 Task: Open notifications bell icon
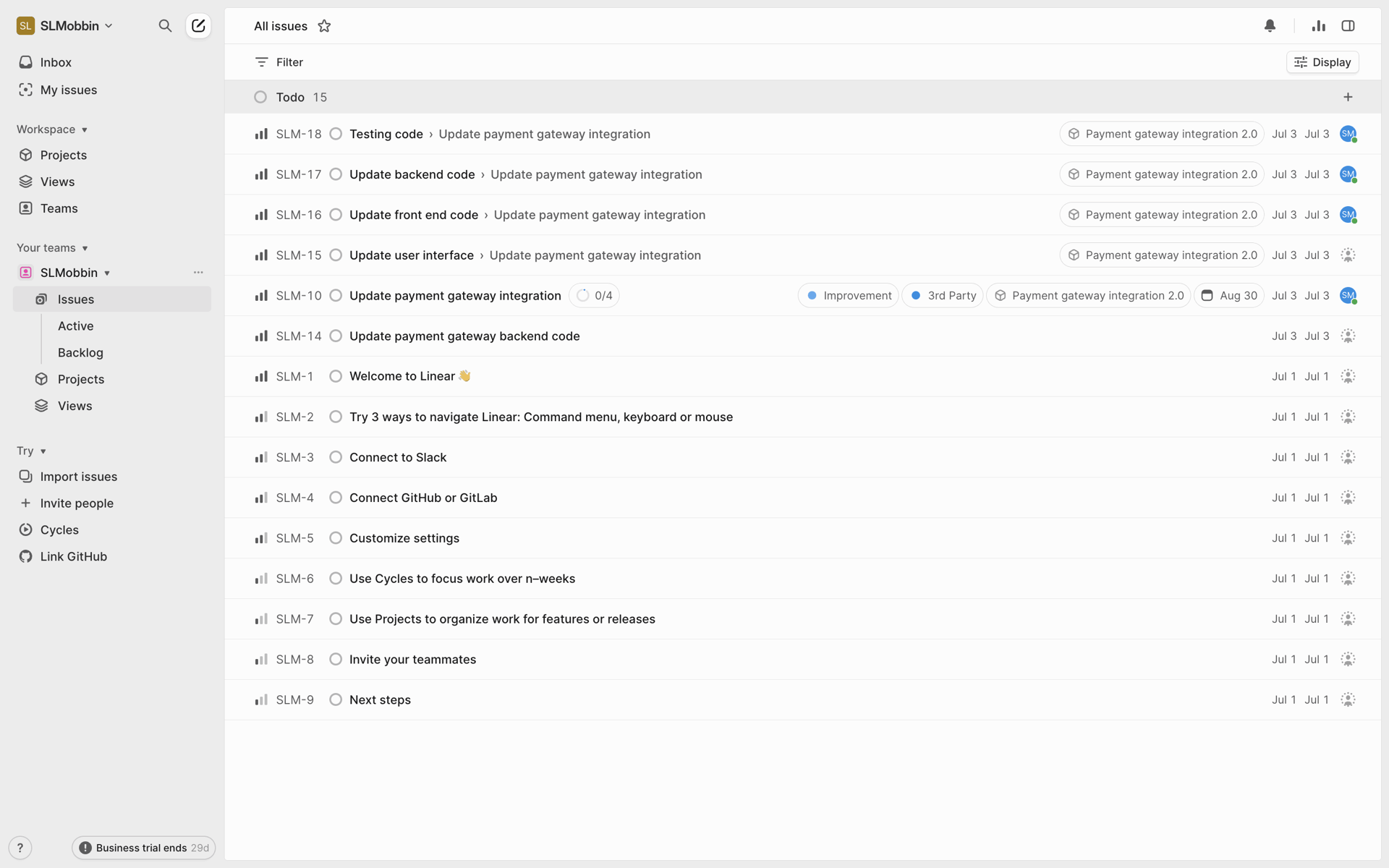pyautogui.click(x=1270, y=26)
